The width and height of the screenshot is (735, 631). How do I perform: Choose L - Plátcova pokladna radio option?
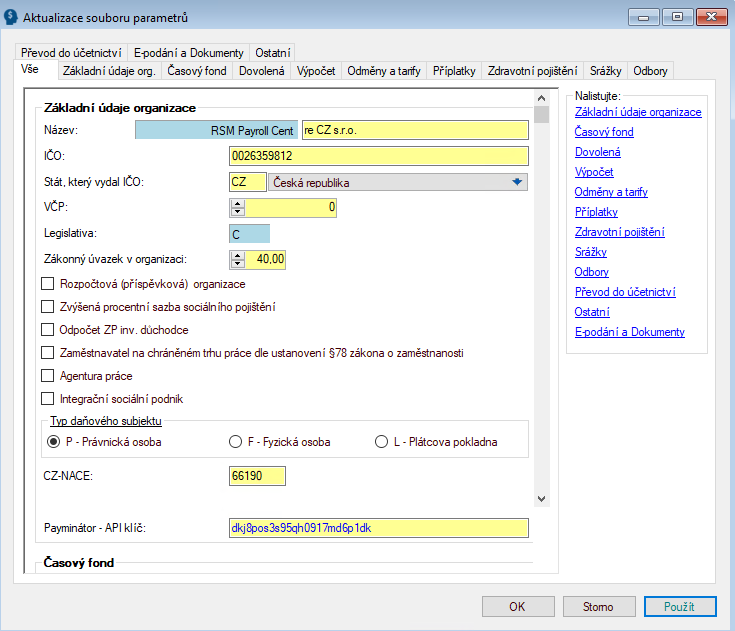tap(381, 442)
